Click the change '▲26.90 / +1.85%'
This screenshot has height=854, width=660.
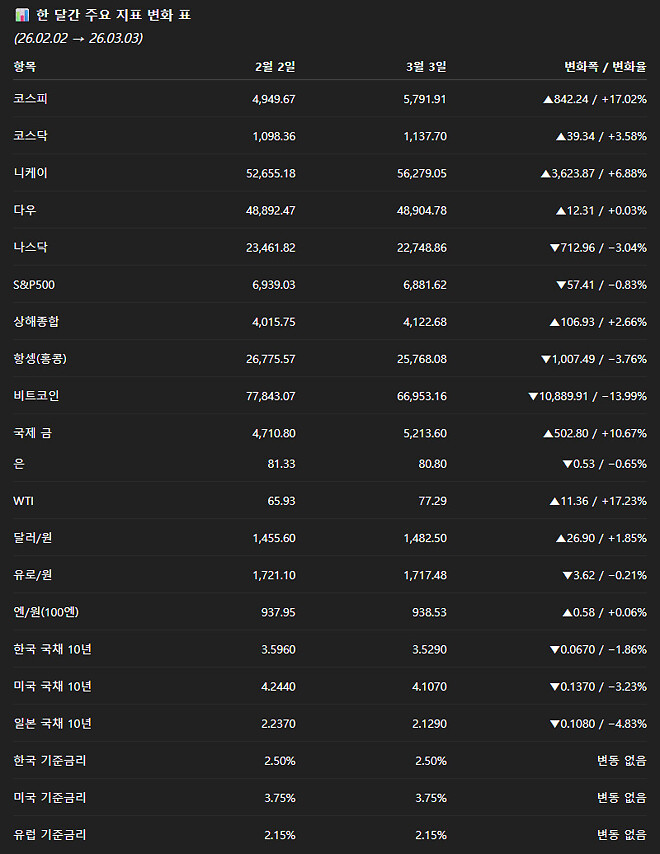[x=601, y=538]
